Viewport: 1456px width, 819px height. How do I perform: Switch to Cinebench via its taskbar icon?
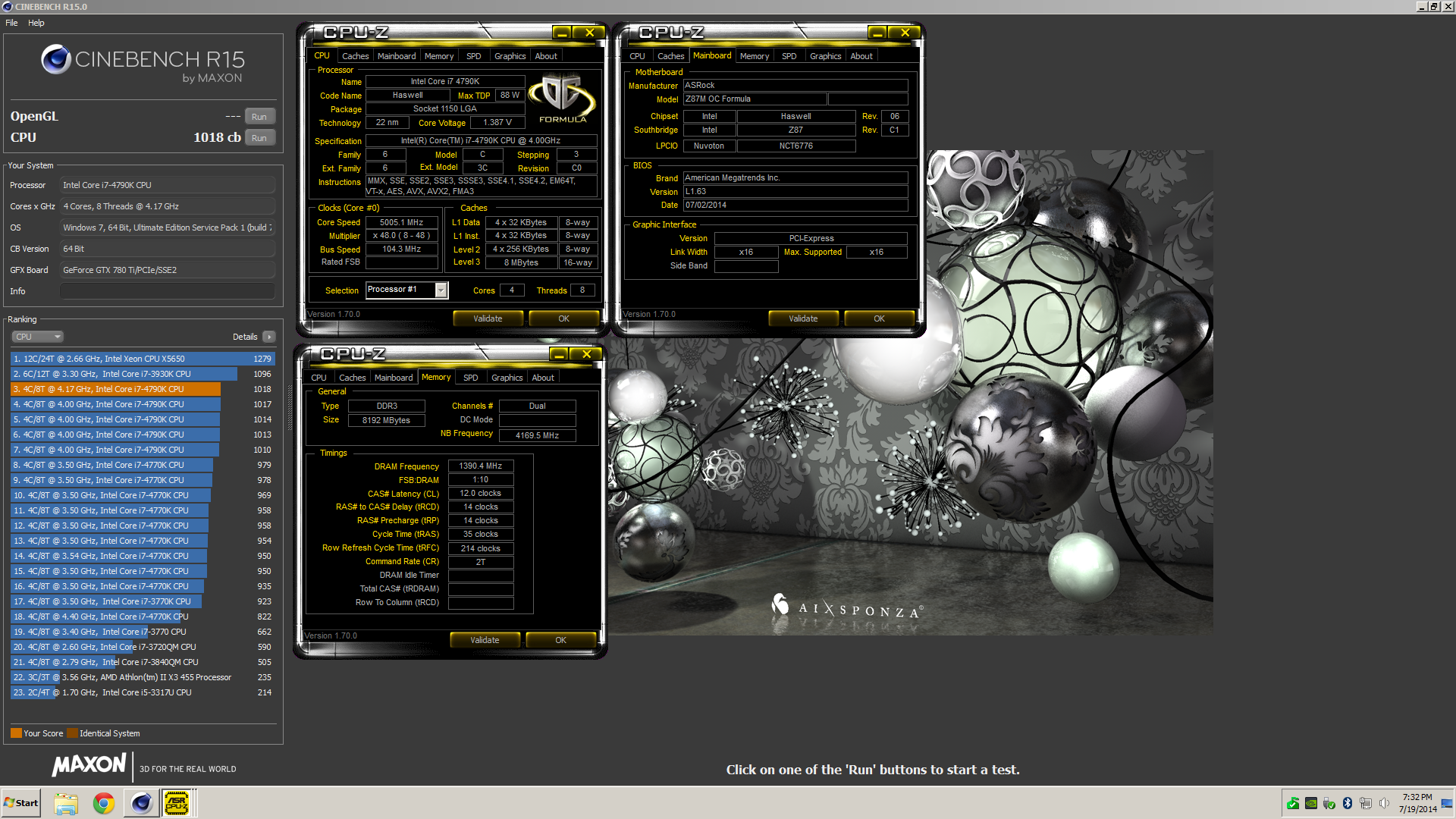click(141, 803)
